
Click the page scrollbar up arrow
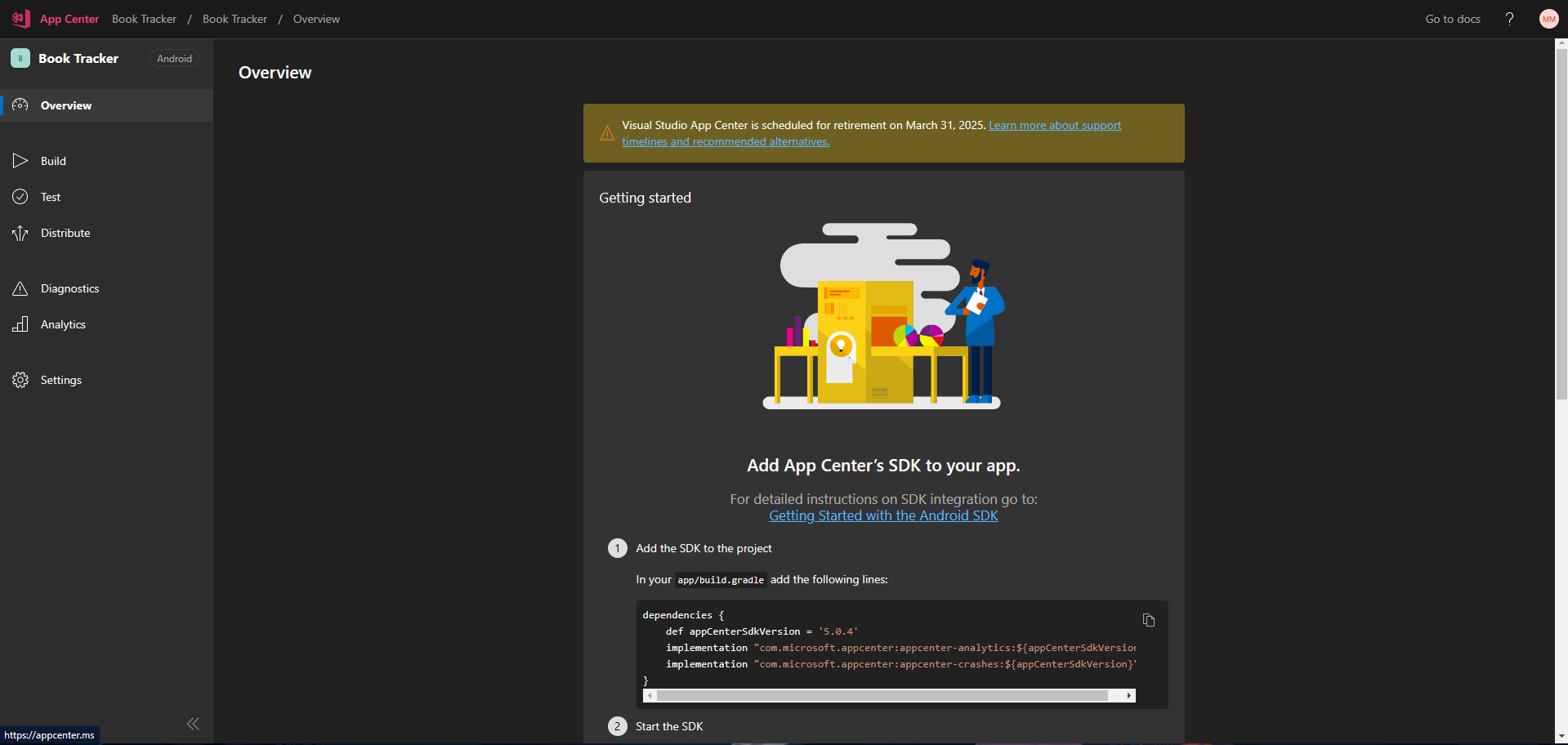tap(1561, 44)
